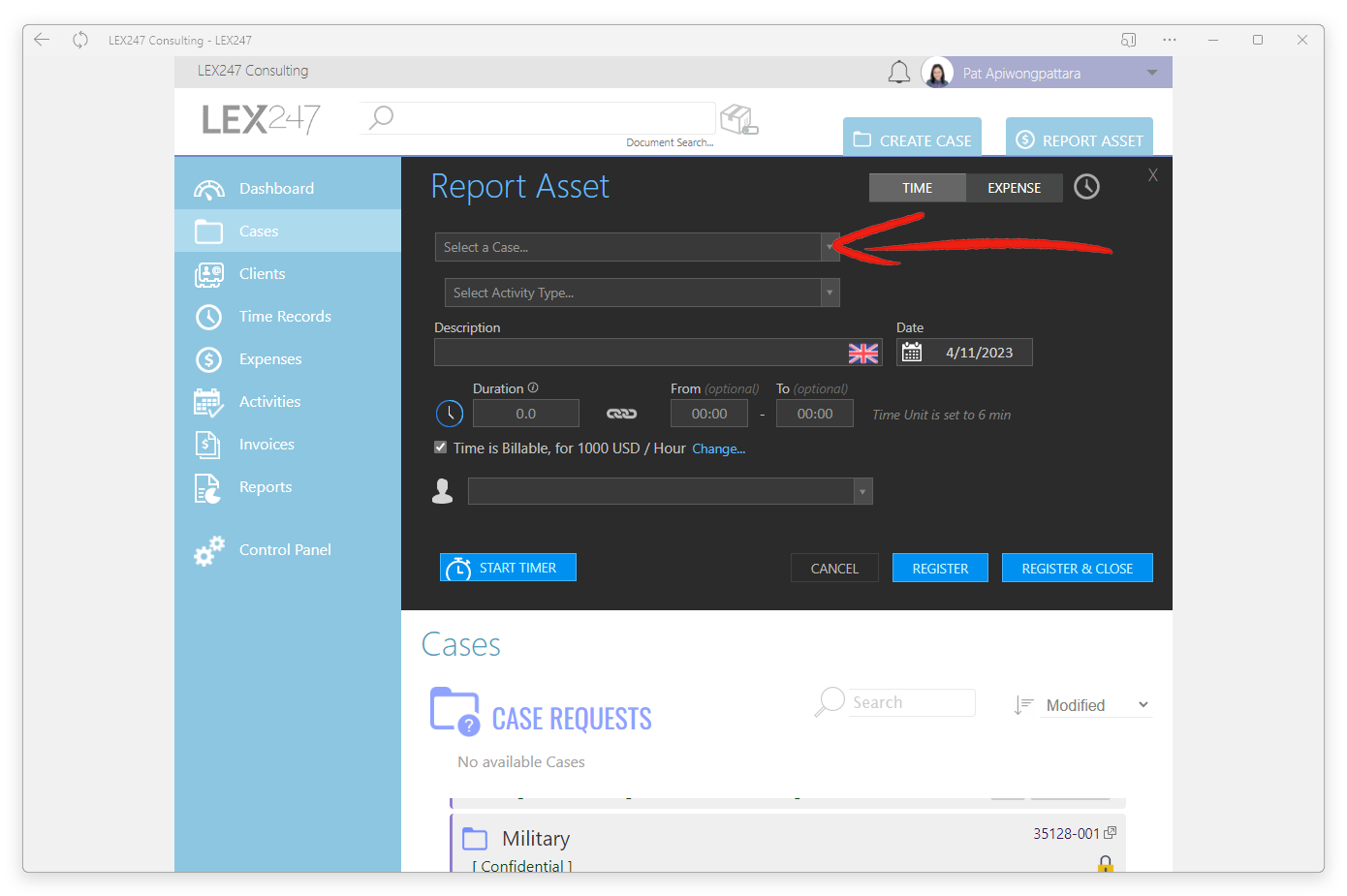1347x896 pixels.
Task: Click the lock icon on Military case
Action: (x=1106, y=863)
